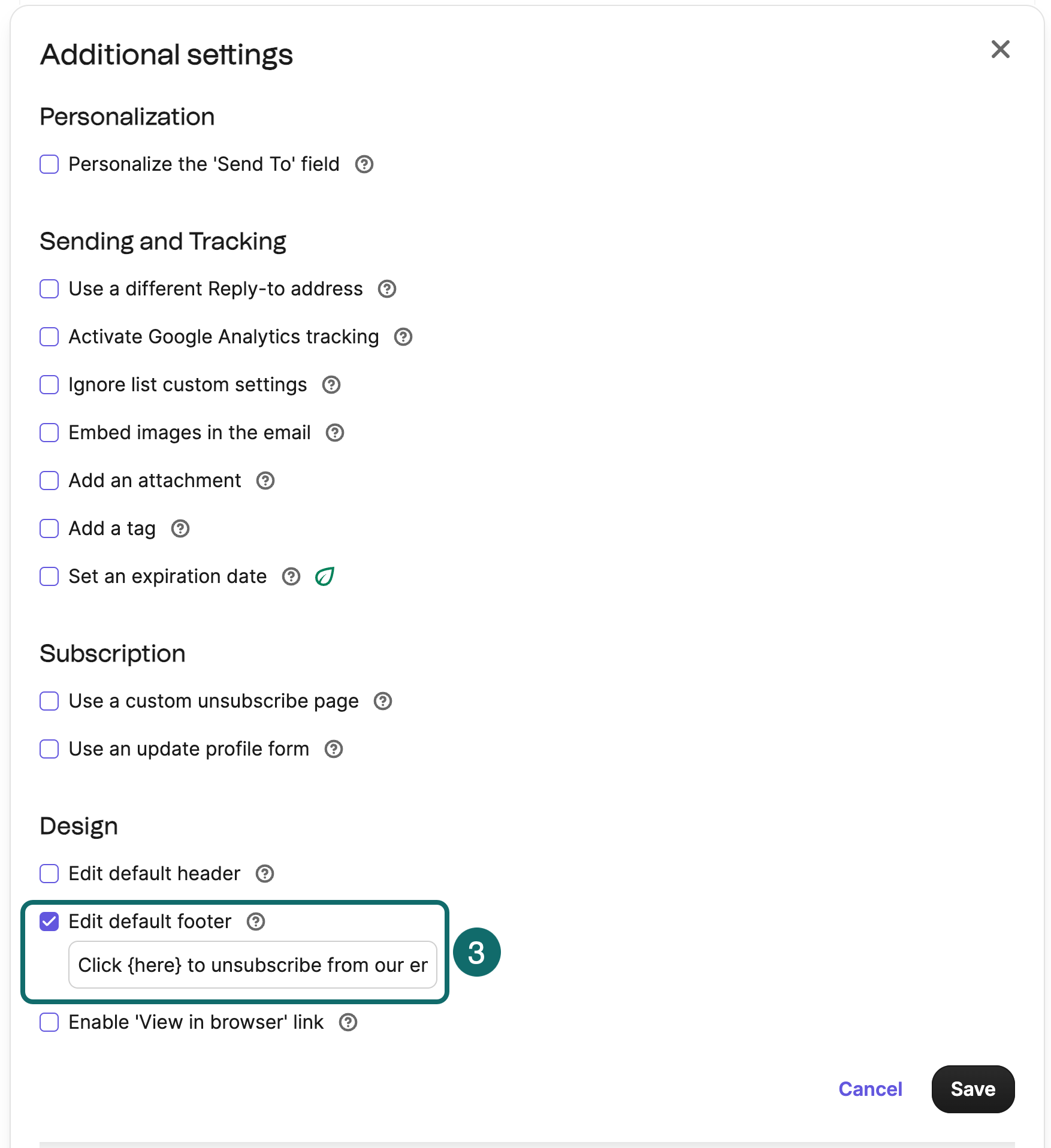Click help icon next to Embed images
Viewport: 1051px width, 1148px height.
[x=335, y=433]
